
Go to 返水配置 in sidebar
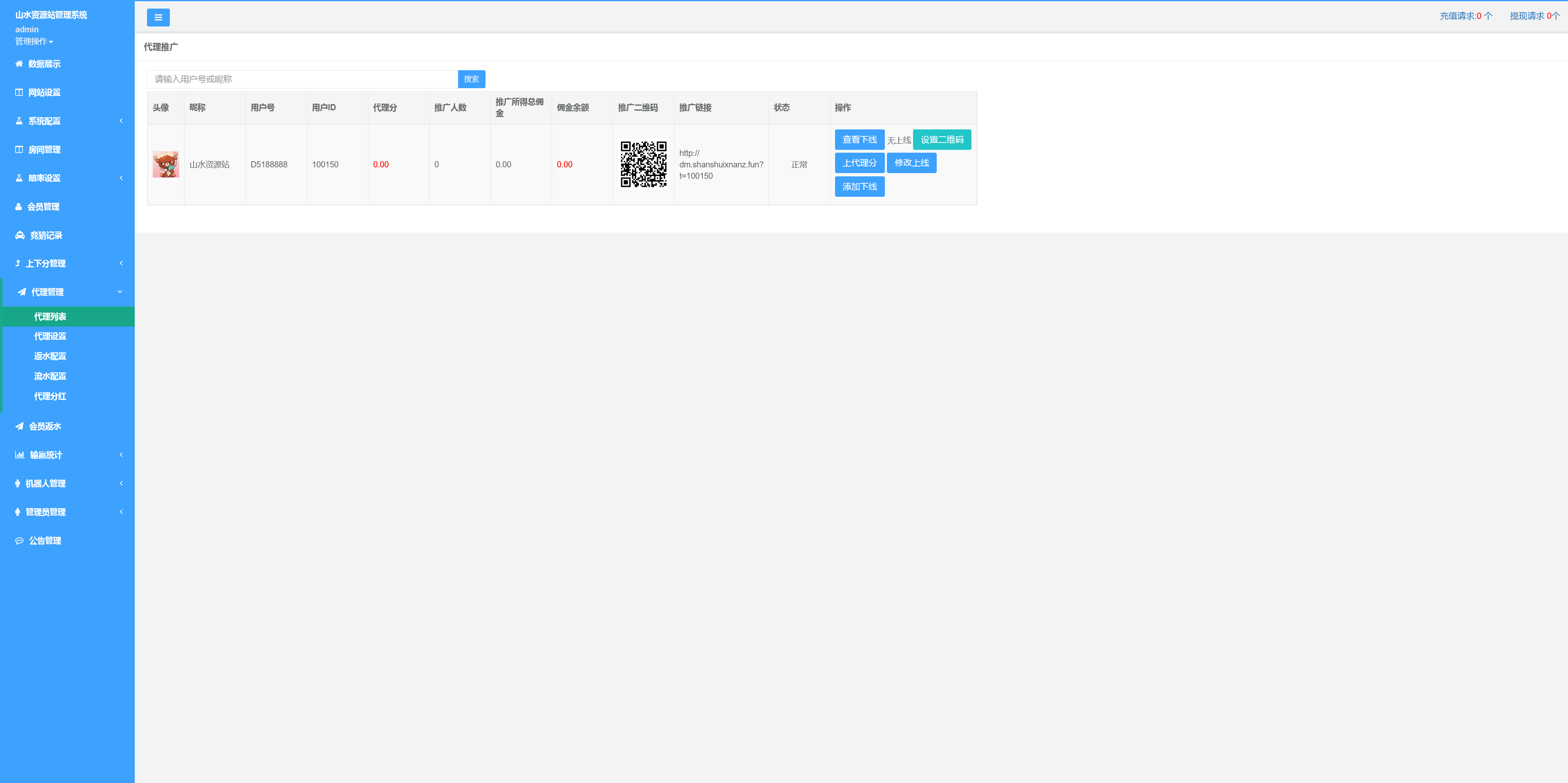click(x=50, y=356)
